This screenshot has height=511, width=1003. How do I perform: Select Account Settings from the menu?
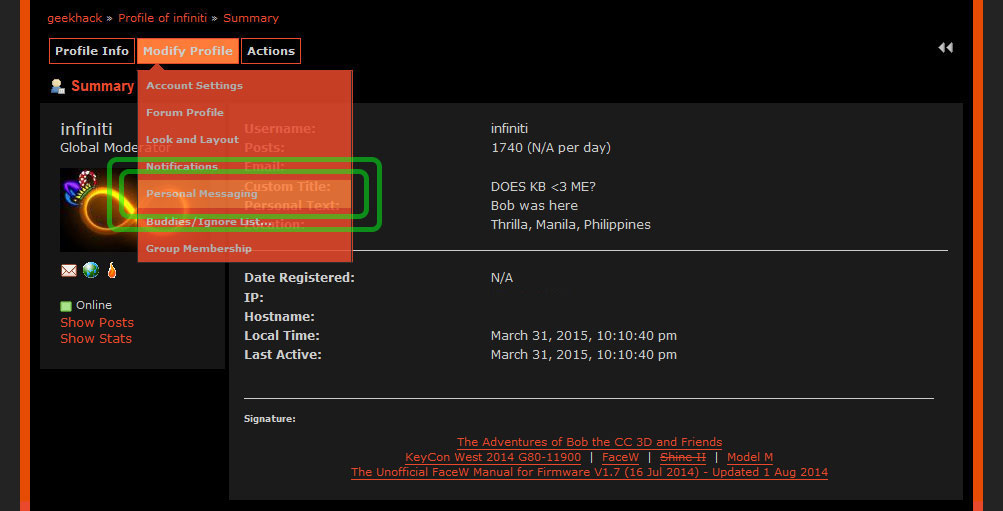[x=194, y=86]
